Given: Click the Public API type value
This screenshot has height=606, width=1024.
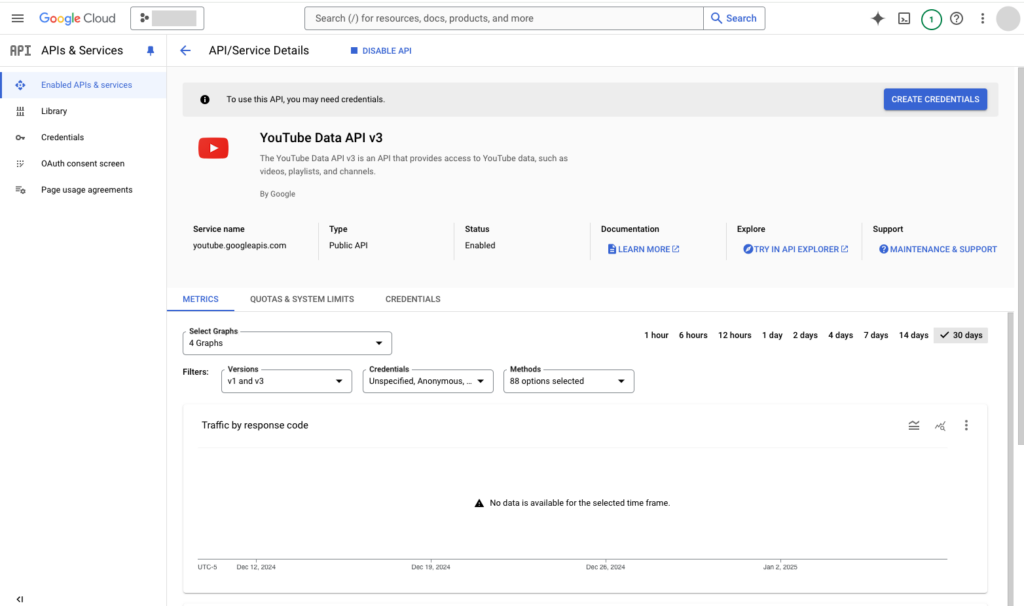Looking at the screenshot, I should coord(348,246).
